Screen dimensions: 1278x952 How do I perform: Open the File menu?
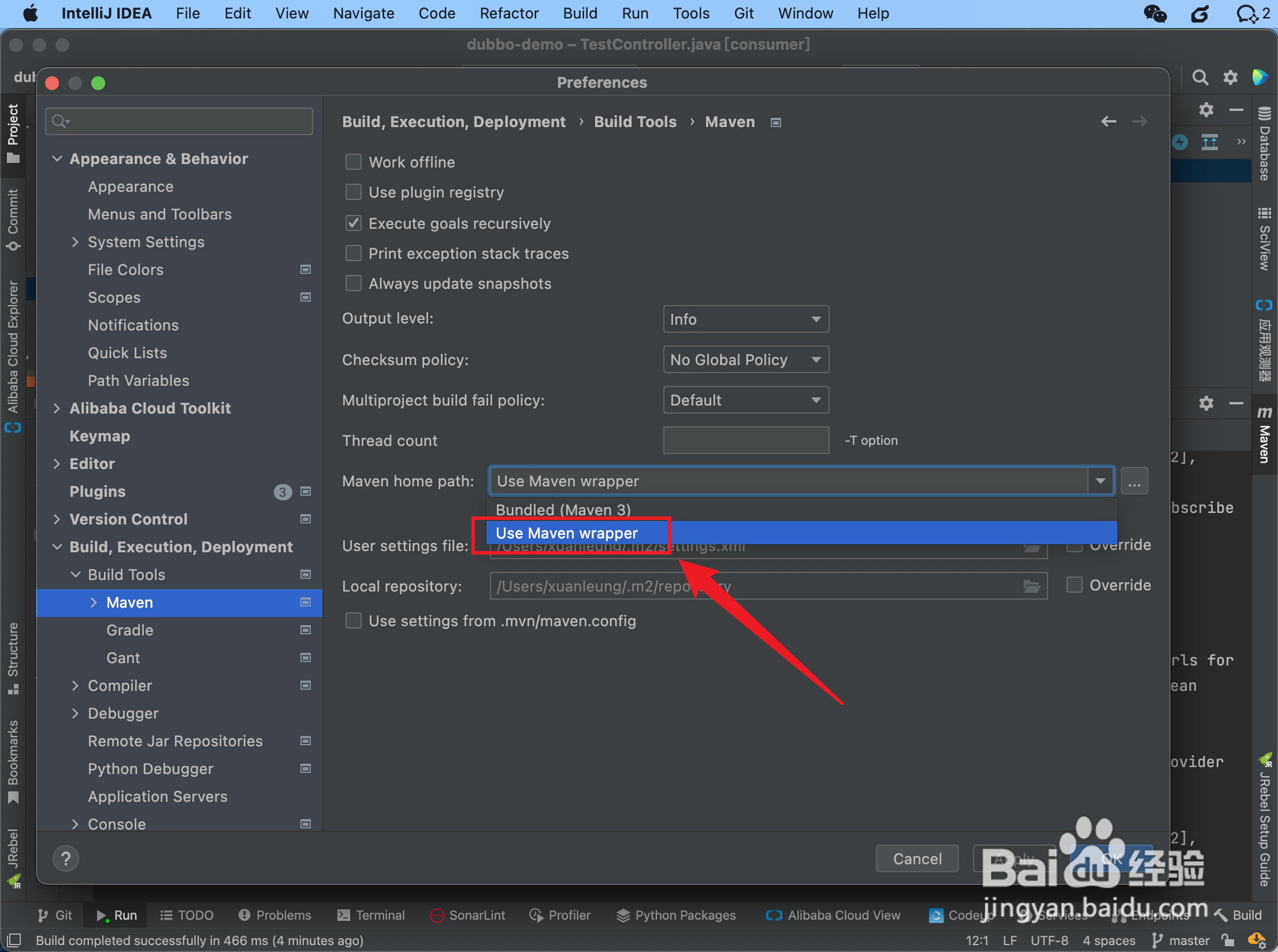188,13
